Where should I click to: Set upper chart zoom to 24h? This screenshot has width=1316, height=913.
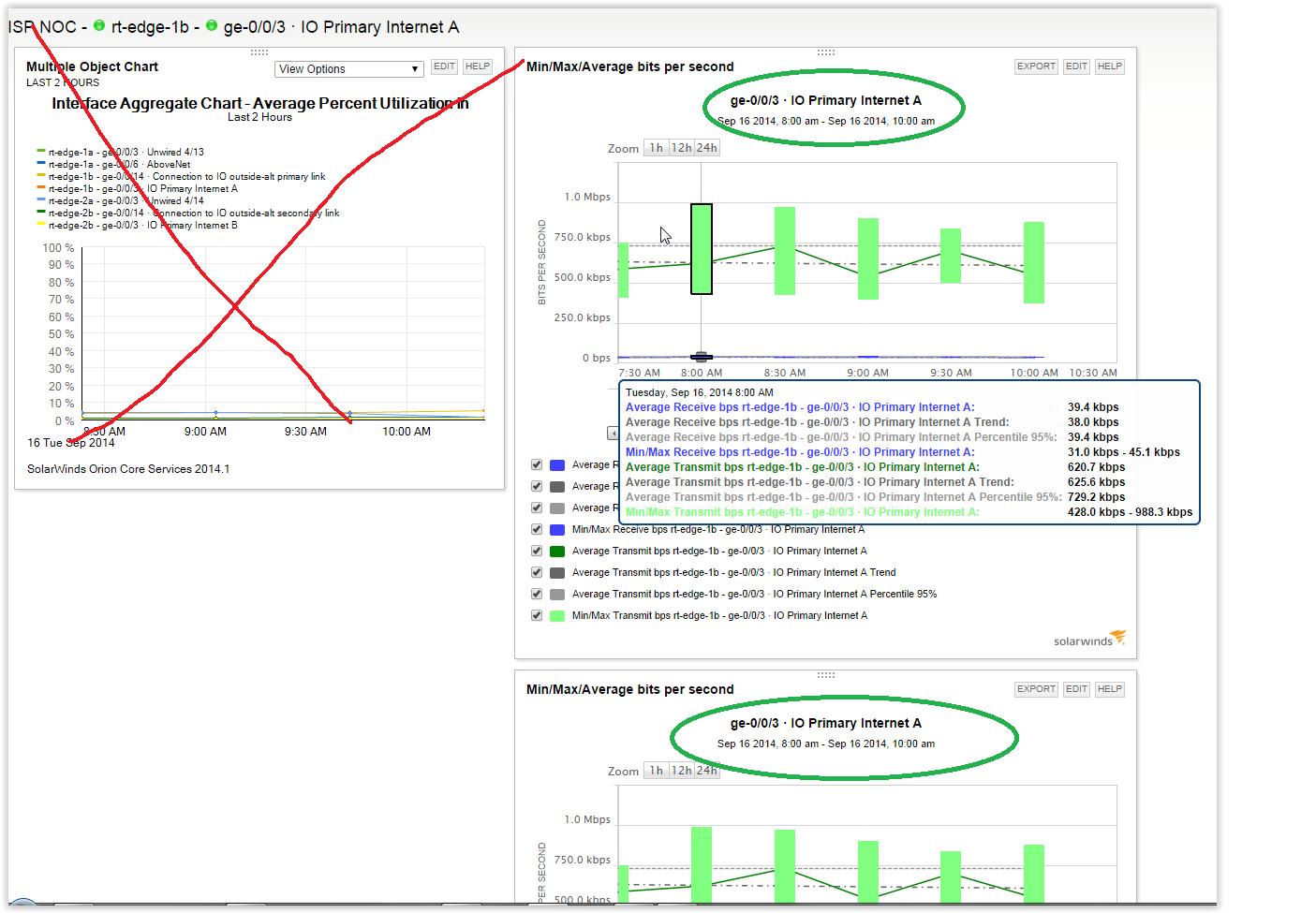706,148
